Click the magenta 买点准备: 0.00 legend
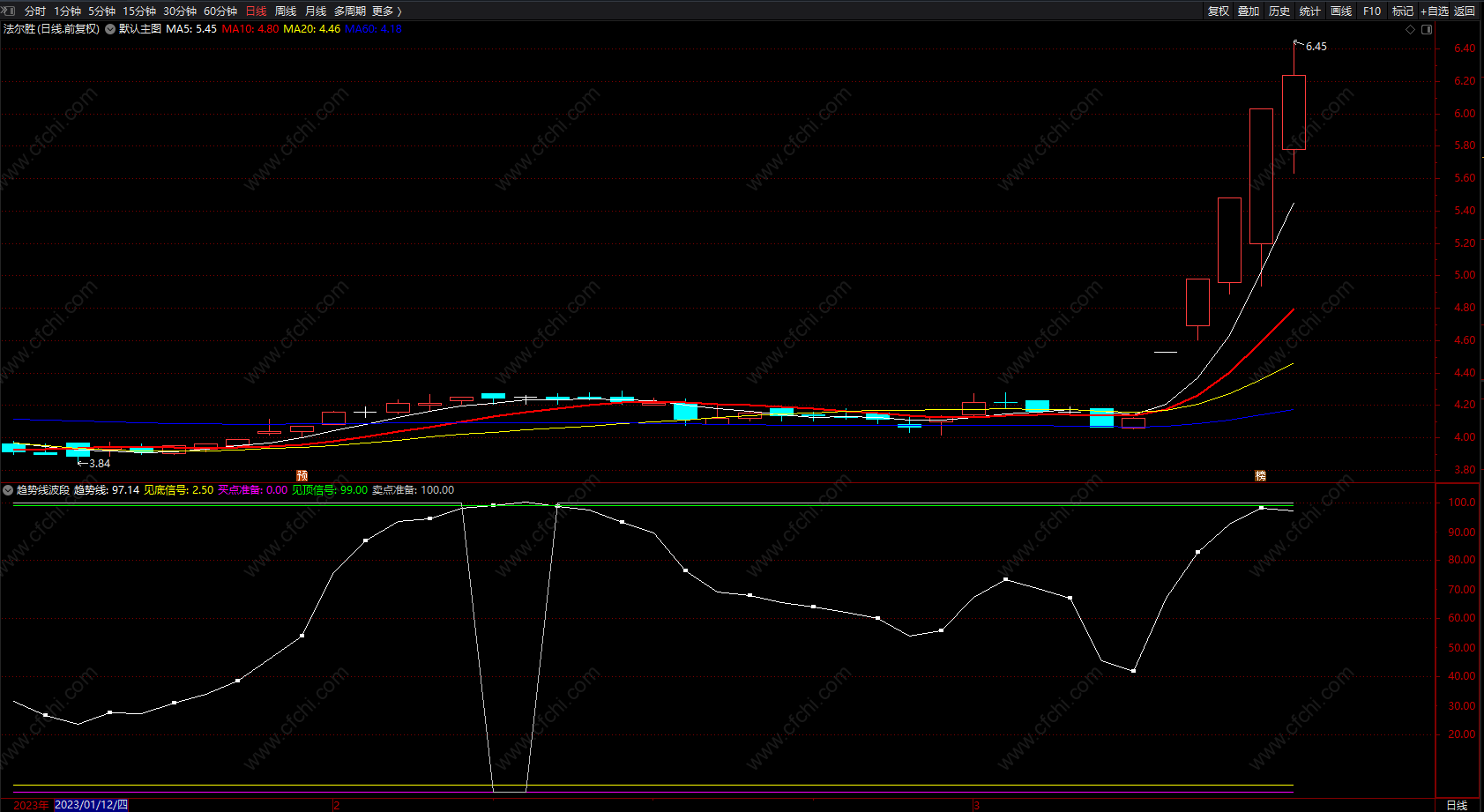 [253, 490]
